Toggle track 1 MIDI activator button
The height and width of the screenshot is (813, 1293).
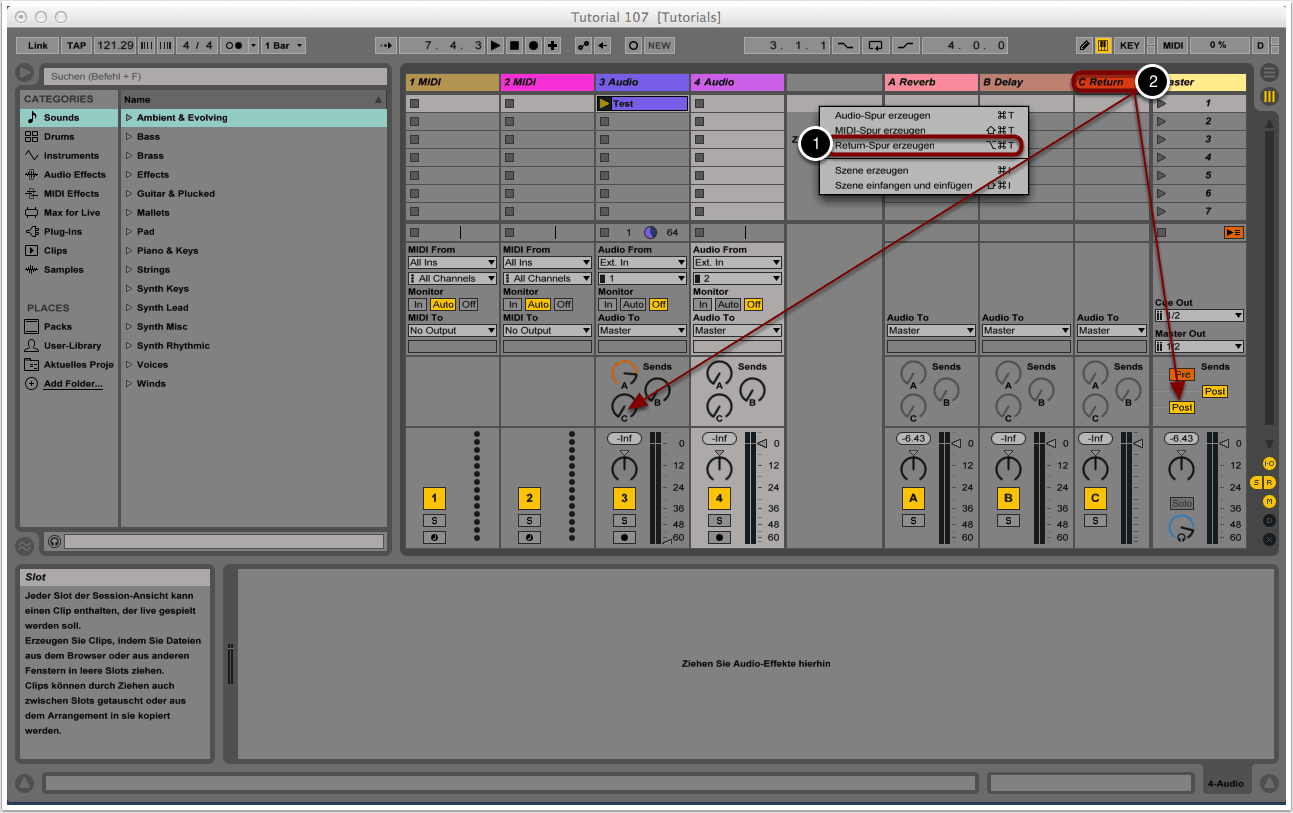pyautogui.click(x=434, y=498)
